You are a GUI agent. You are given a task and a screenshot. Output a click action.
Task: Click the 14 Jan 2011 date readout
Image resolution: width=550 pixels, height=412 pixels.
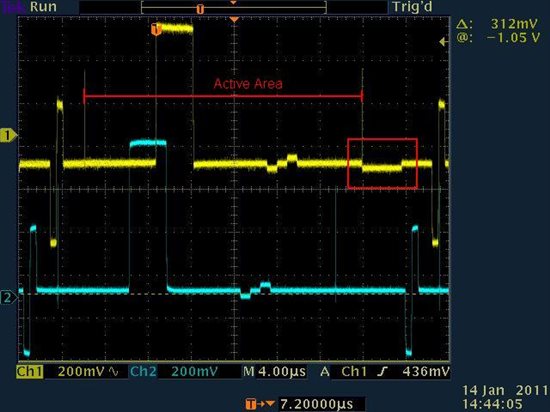pyautogui.click(x=505, y=390)
